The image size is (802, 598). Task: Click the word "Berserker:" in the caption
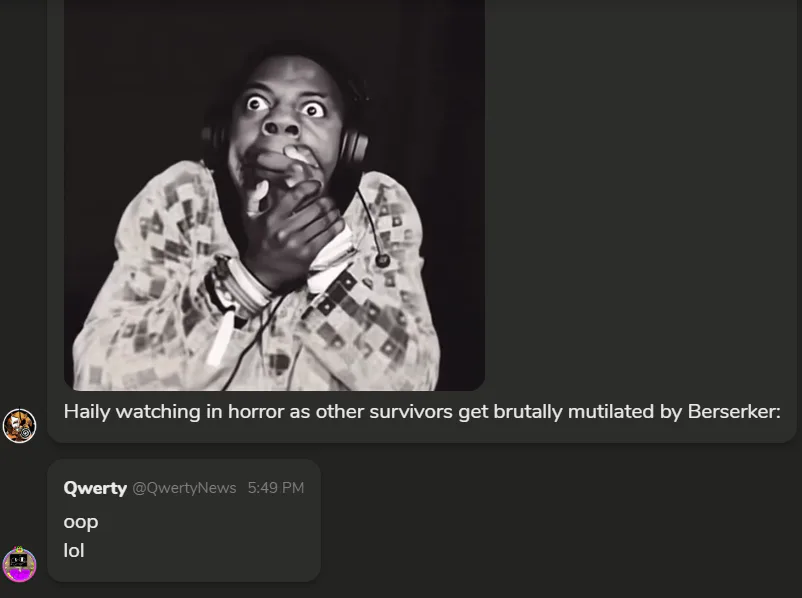(734, 412)
